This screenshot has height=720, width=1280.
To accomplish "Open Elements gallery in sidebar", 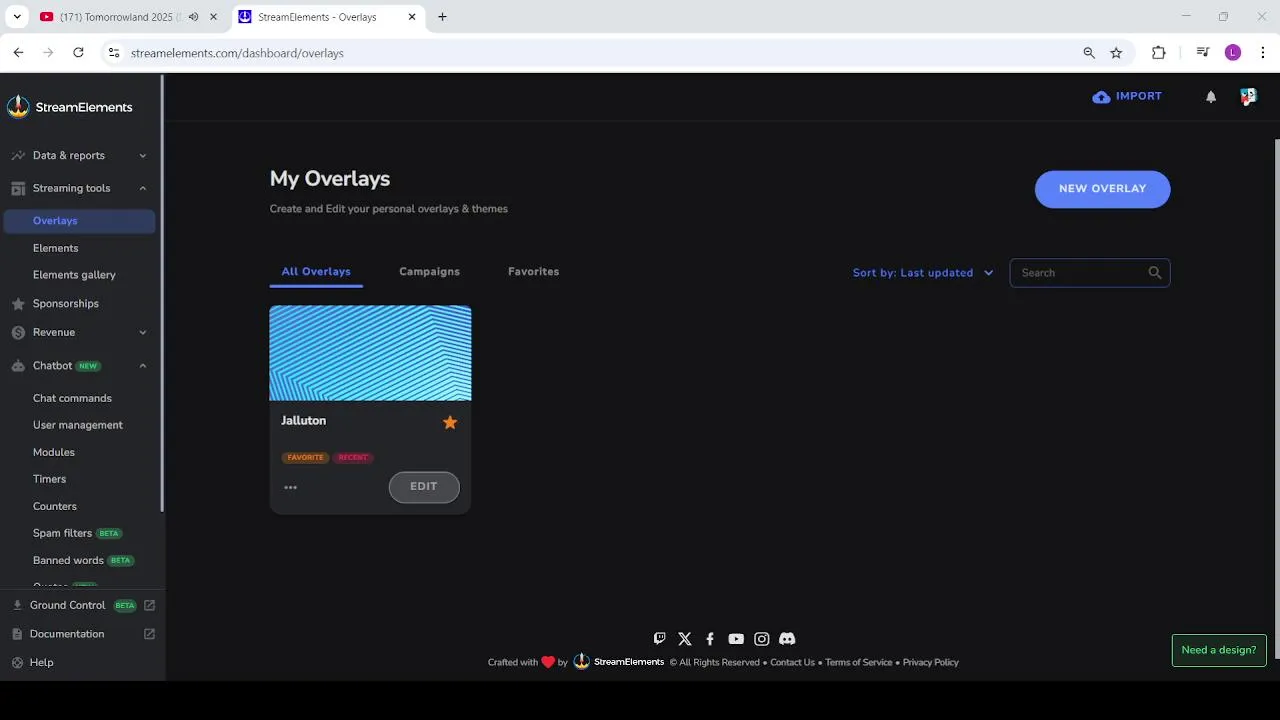I will (x=74, y=275).
